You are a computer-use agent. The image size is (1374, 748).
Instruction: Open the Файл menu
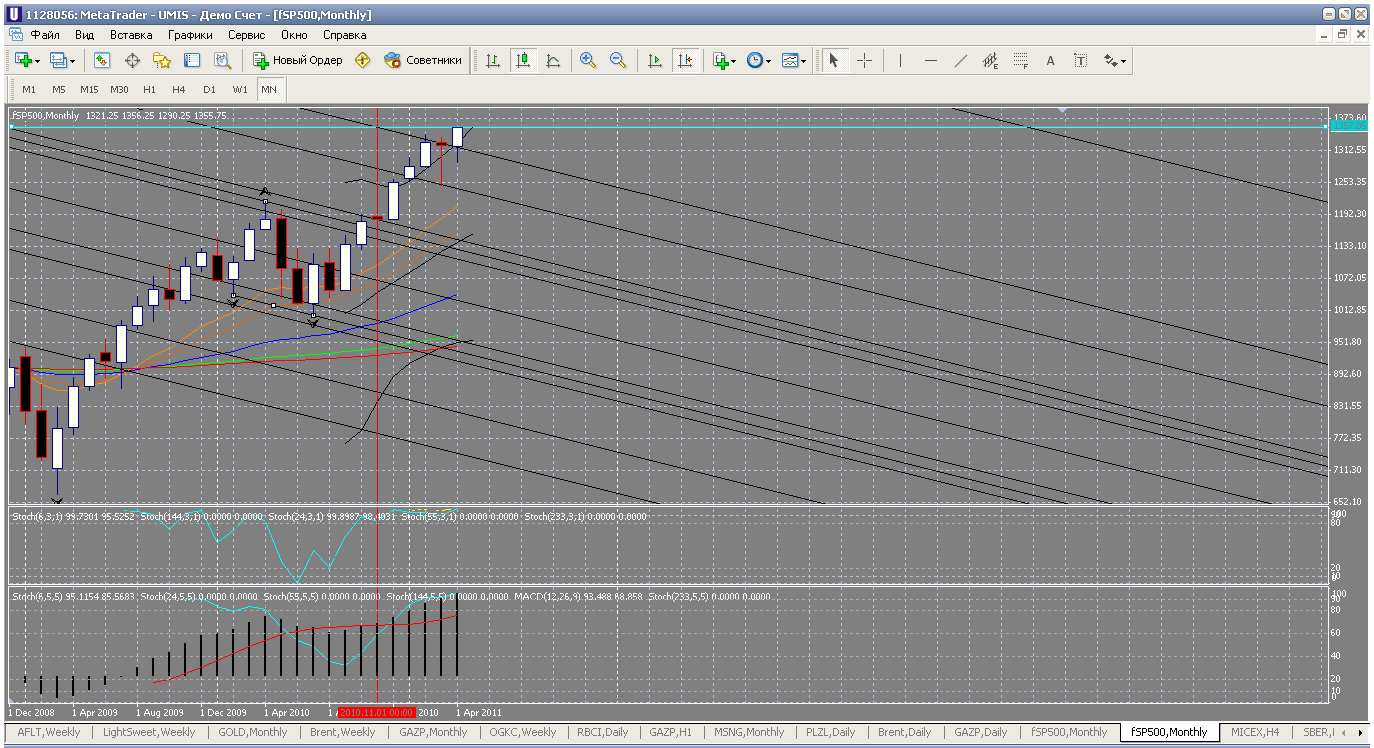pos(46,34)
